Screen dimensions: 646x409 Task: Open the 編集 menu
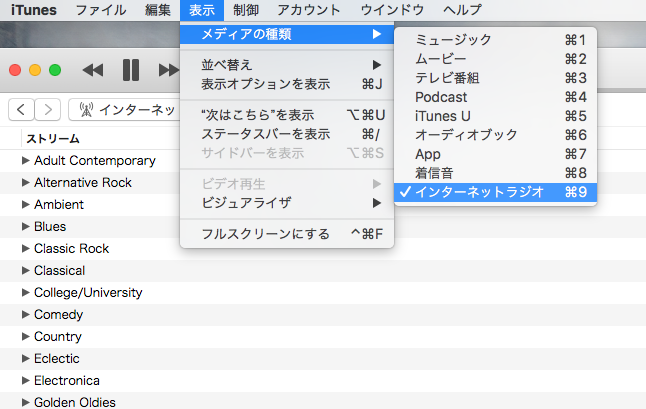[x=158, y=10]
